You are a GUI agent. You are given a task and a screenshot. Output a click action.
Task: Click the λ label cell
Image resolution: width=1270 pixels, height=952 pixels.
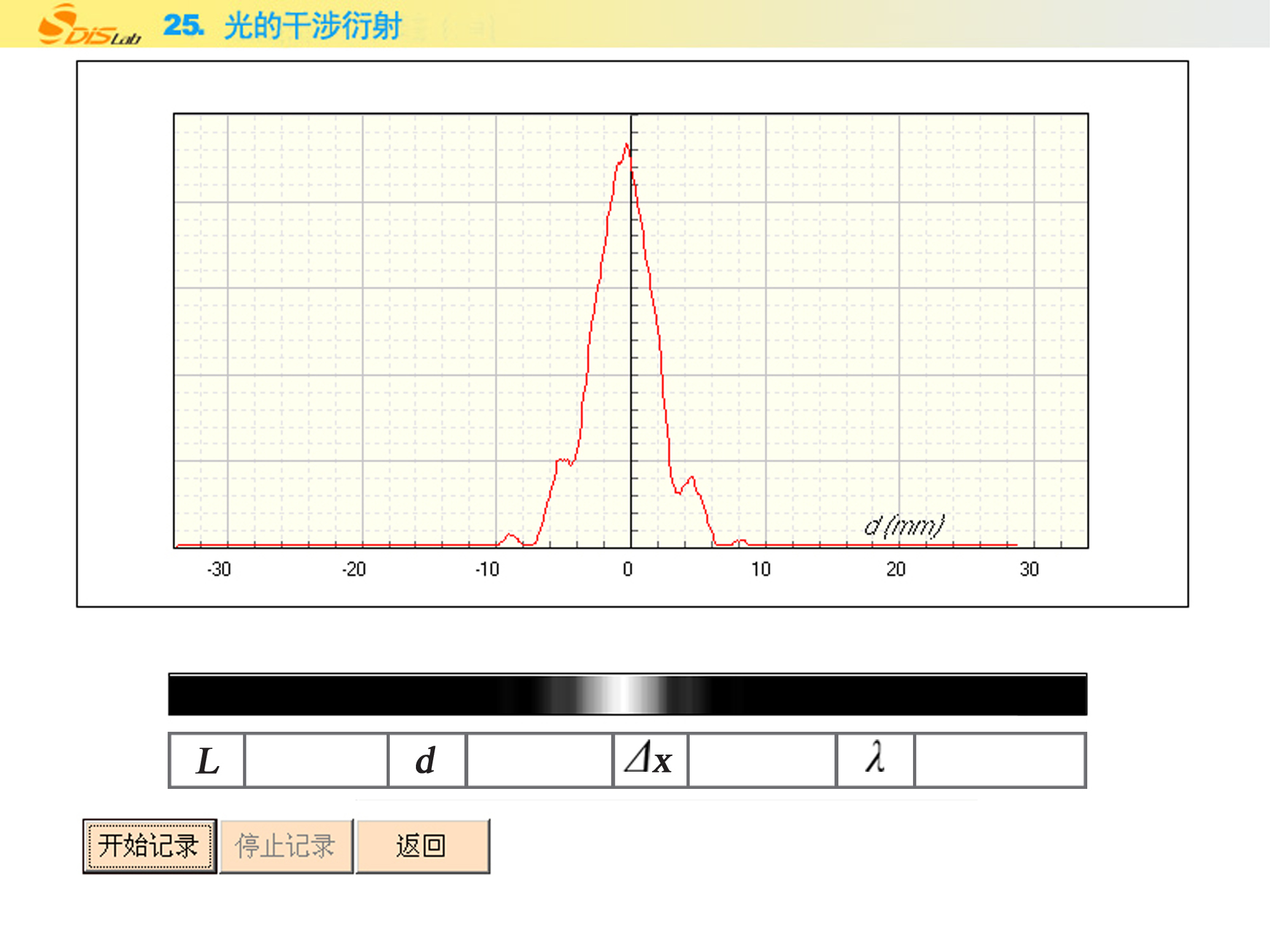(876, 759)
